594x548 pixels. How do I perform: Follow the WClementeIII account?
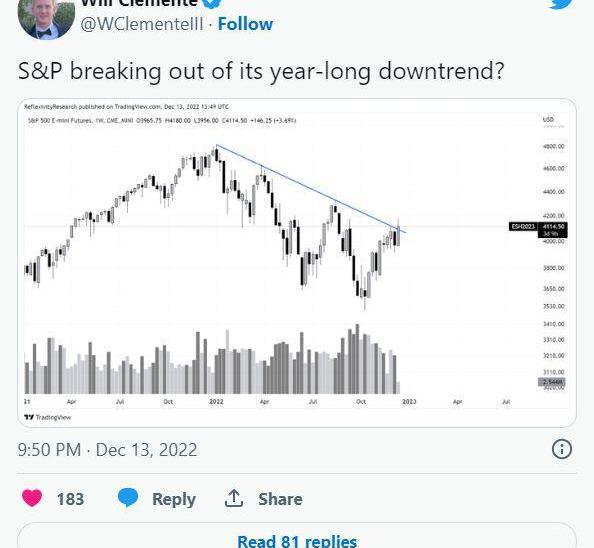[x=245, y=24]
